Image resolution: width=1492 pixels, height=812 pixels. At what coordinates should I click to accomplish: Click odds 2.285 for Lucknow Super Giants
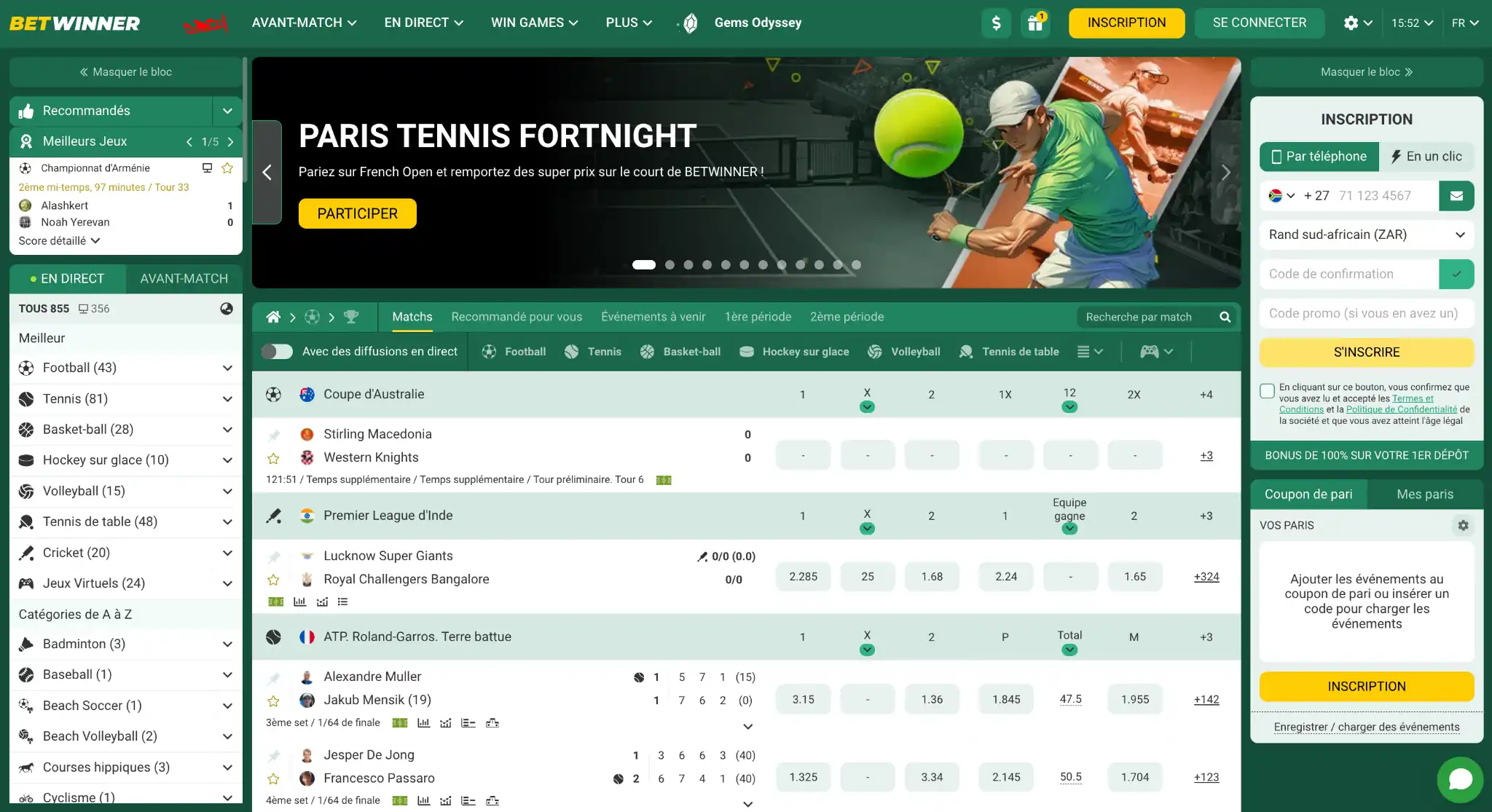(803, 577)
